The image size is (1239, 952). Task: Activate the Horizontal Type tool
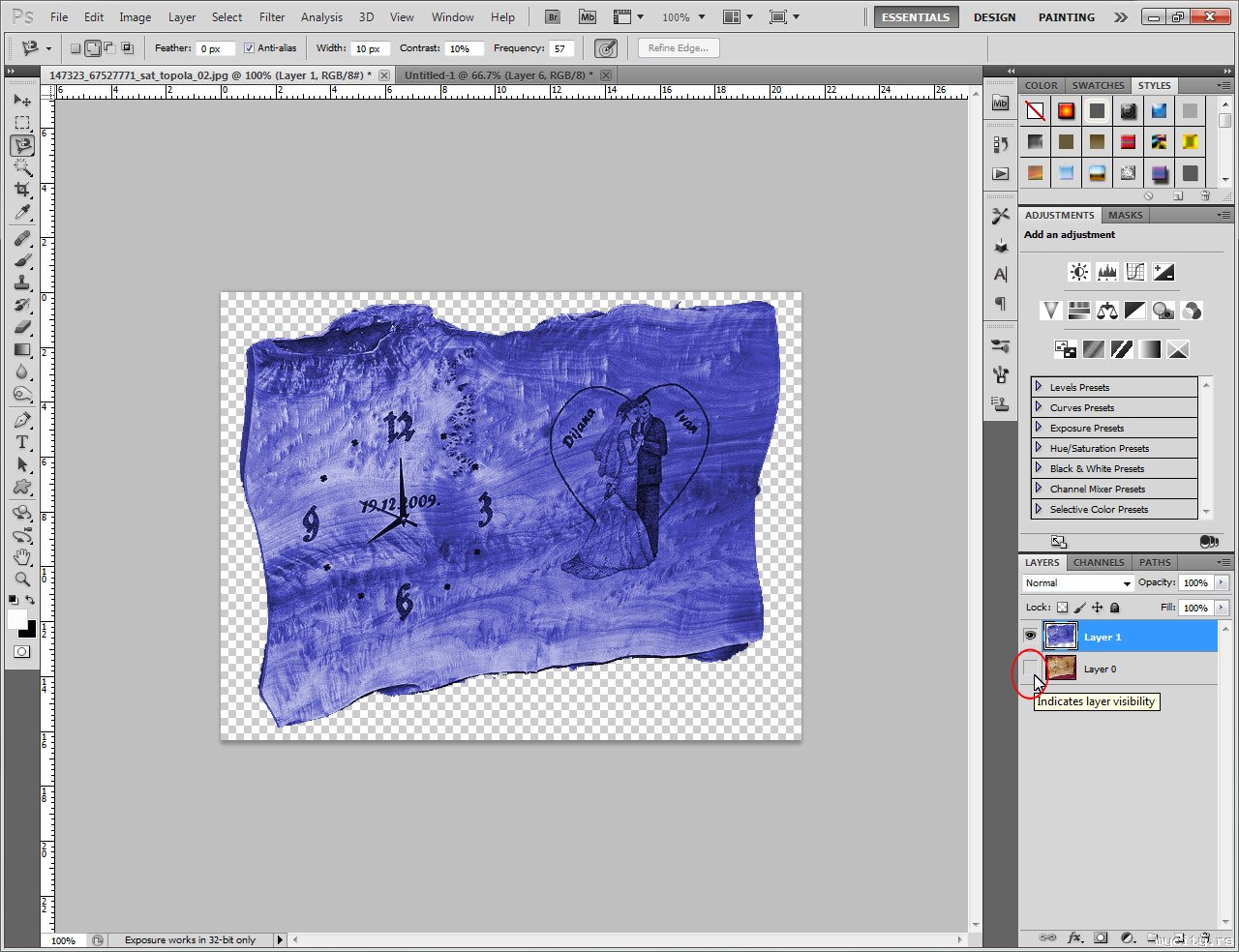click(x=22, y=442)
